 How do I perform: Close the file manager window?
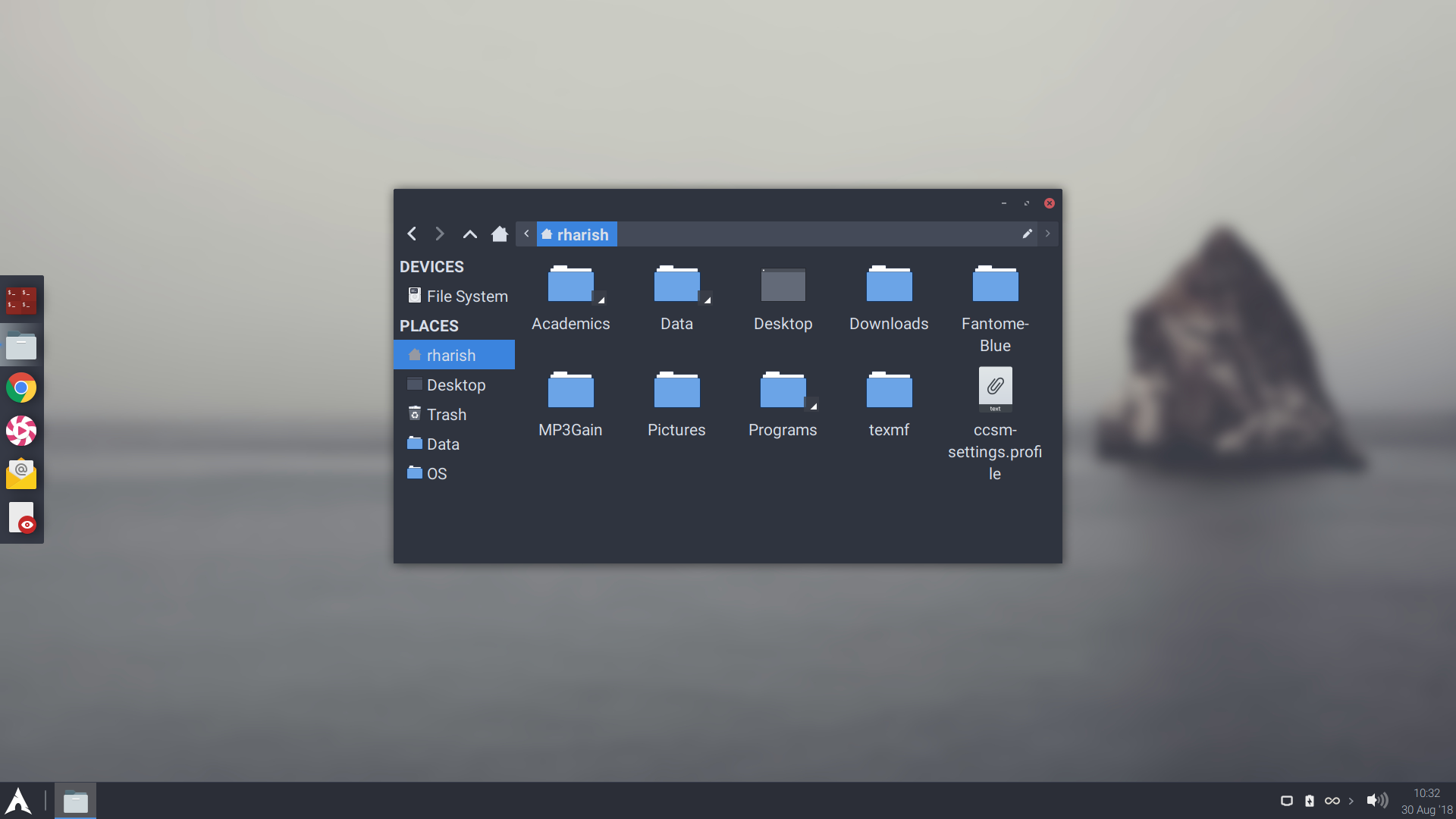1050,203
